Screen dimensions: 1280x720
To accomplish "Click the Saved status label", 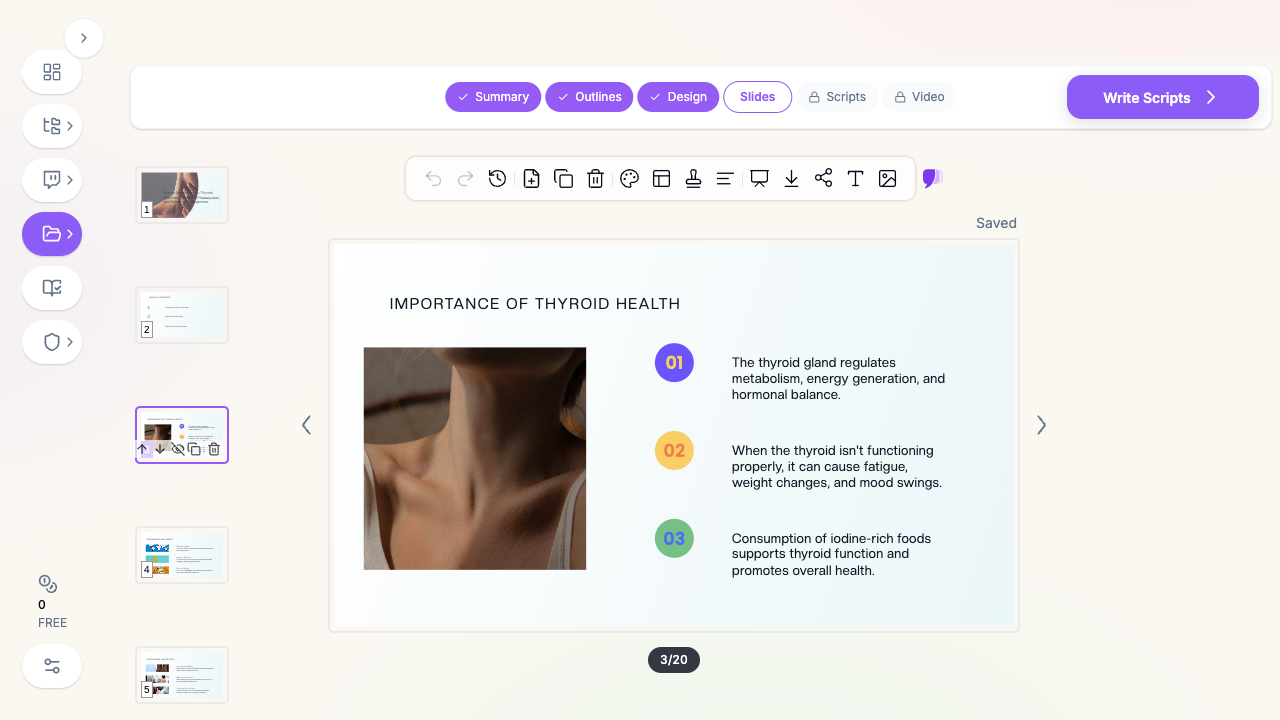I will [x=996, y=223].
